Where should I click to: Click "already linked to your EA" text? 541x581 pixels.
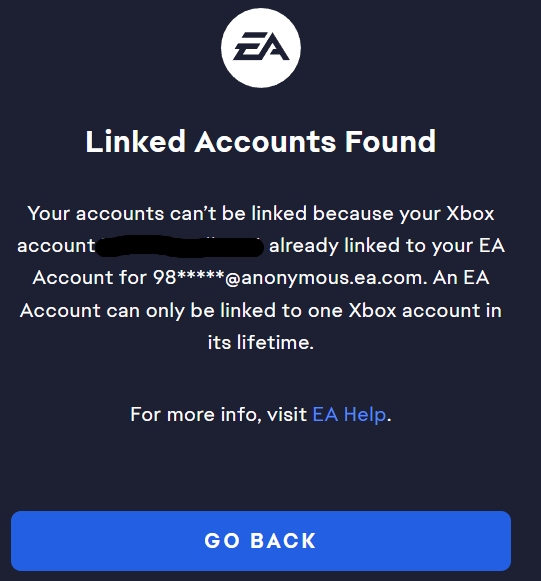pyautogui.click(x=387, y=246)
